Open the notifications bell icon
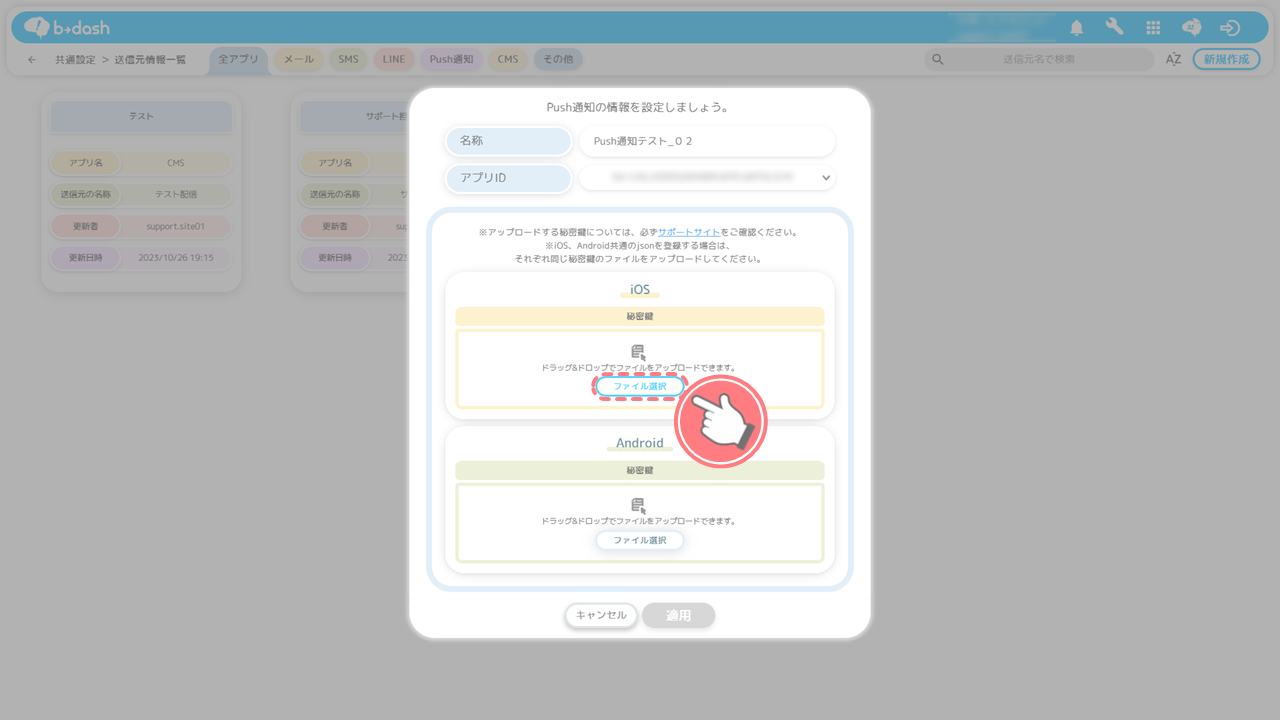This screenshot has width=1280, height=720. click(1077, 28)
